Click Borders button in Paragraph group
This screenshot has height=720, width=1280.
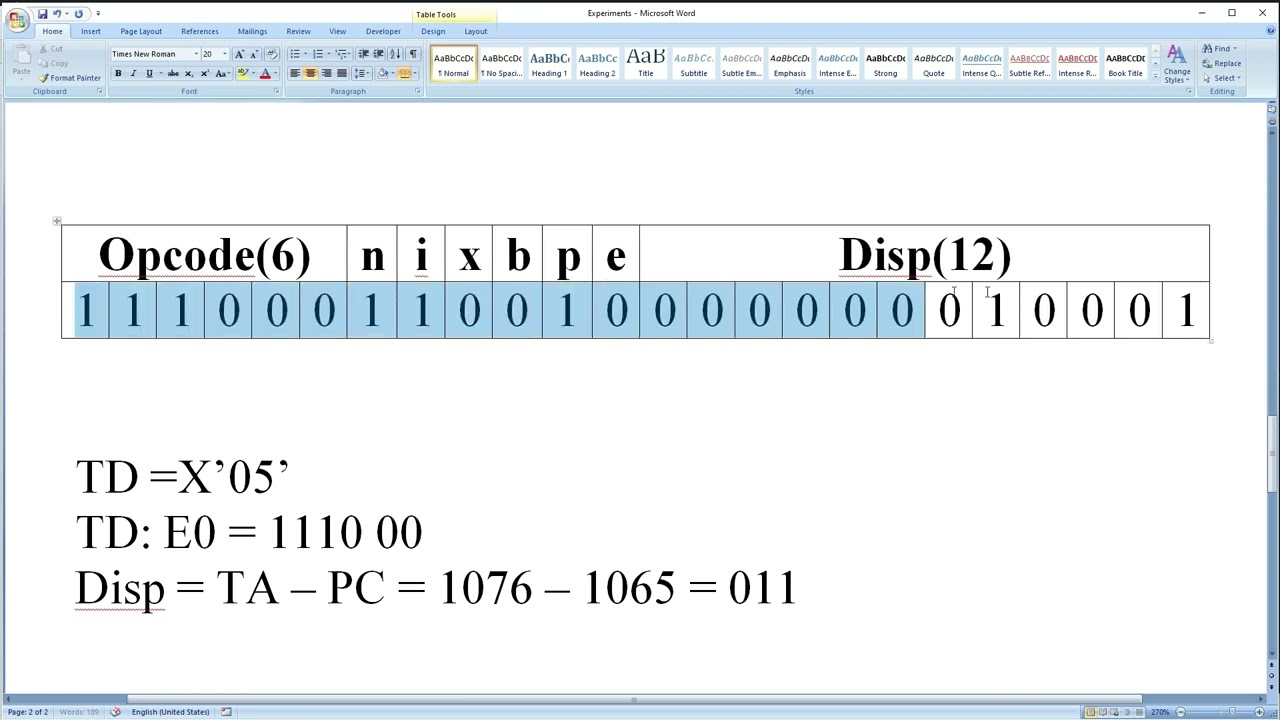click(403, 74)
